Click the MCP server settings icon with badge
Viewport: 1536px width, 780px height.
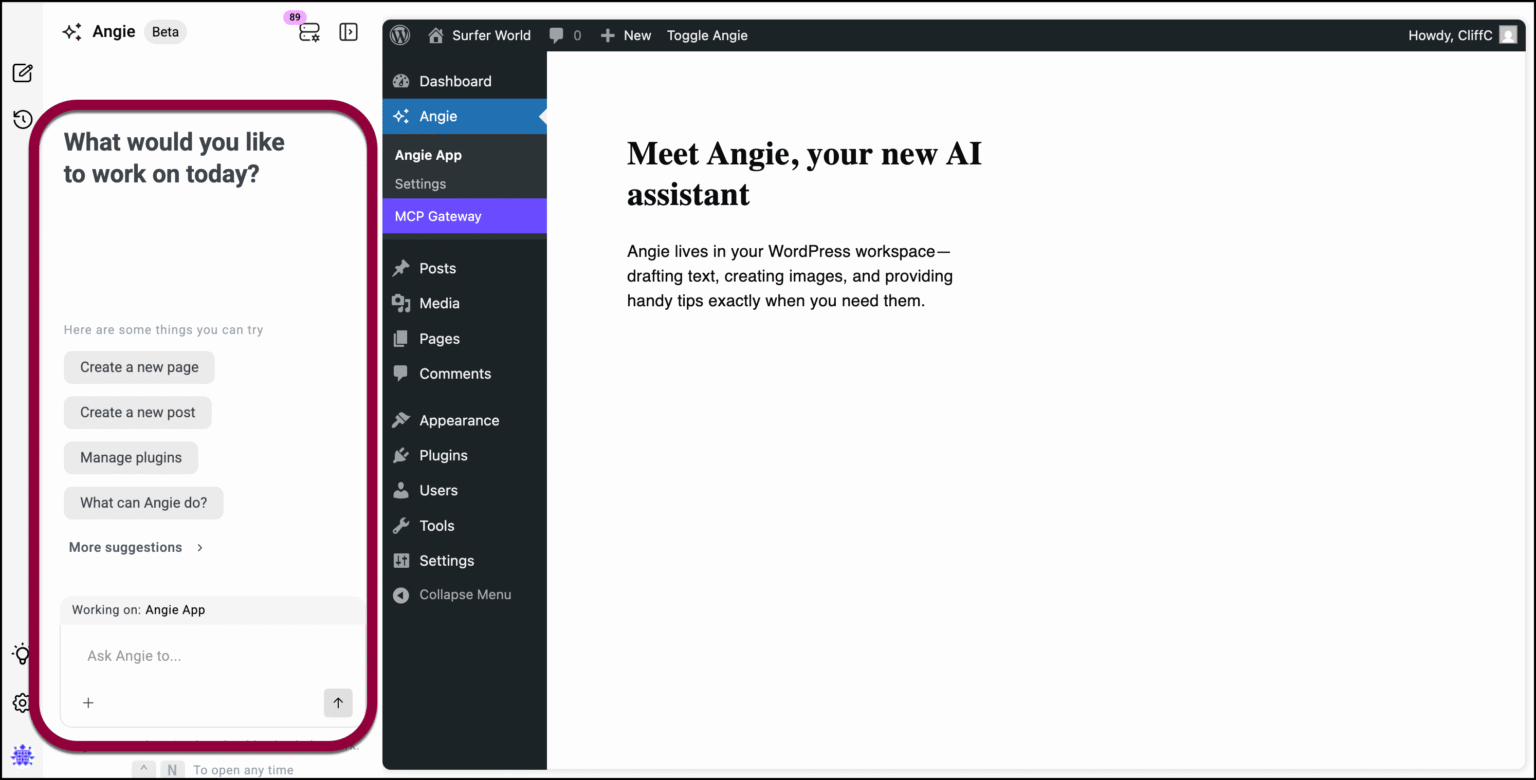pyautogui.click(x=309, y=32)
